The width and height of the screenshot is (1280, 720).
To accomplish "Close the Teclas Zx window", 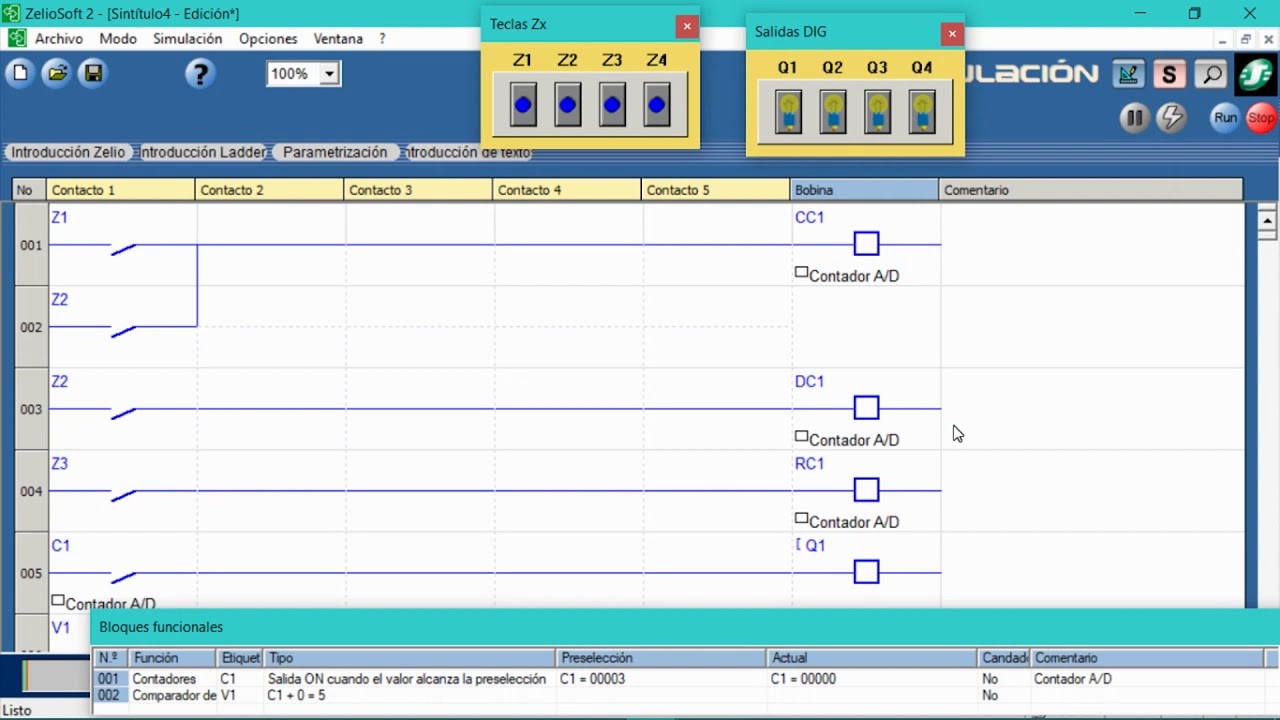I will 686,26.
